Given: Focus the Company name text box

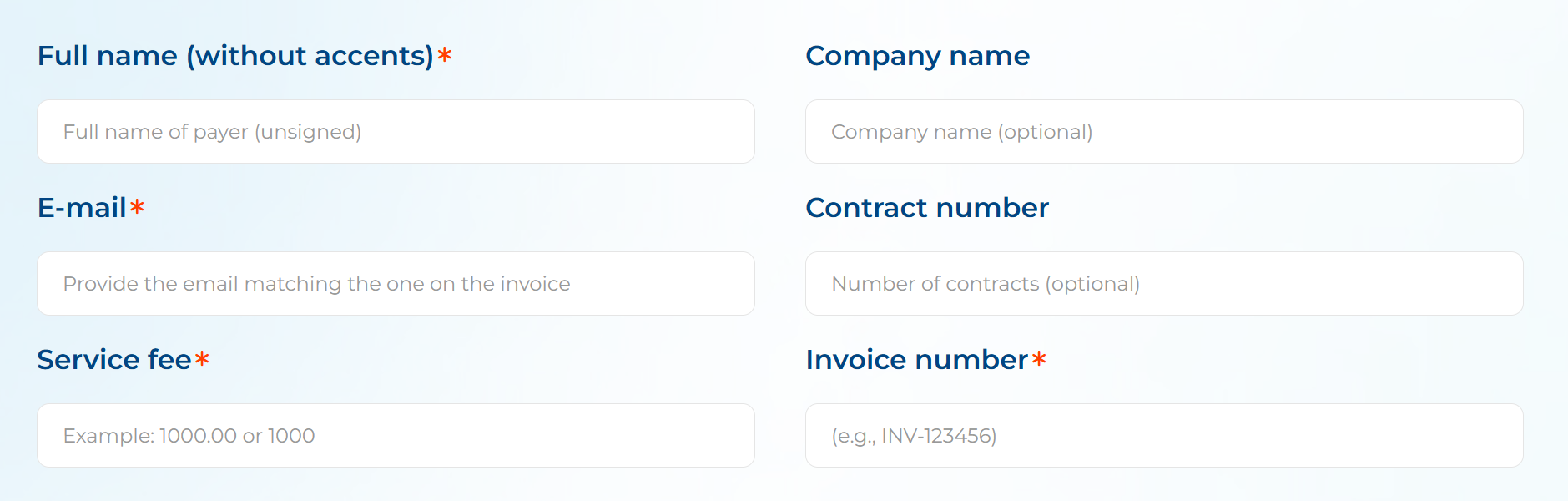Looking at the screenshot, I should tap(1163, 132).
